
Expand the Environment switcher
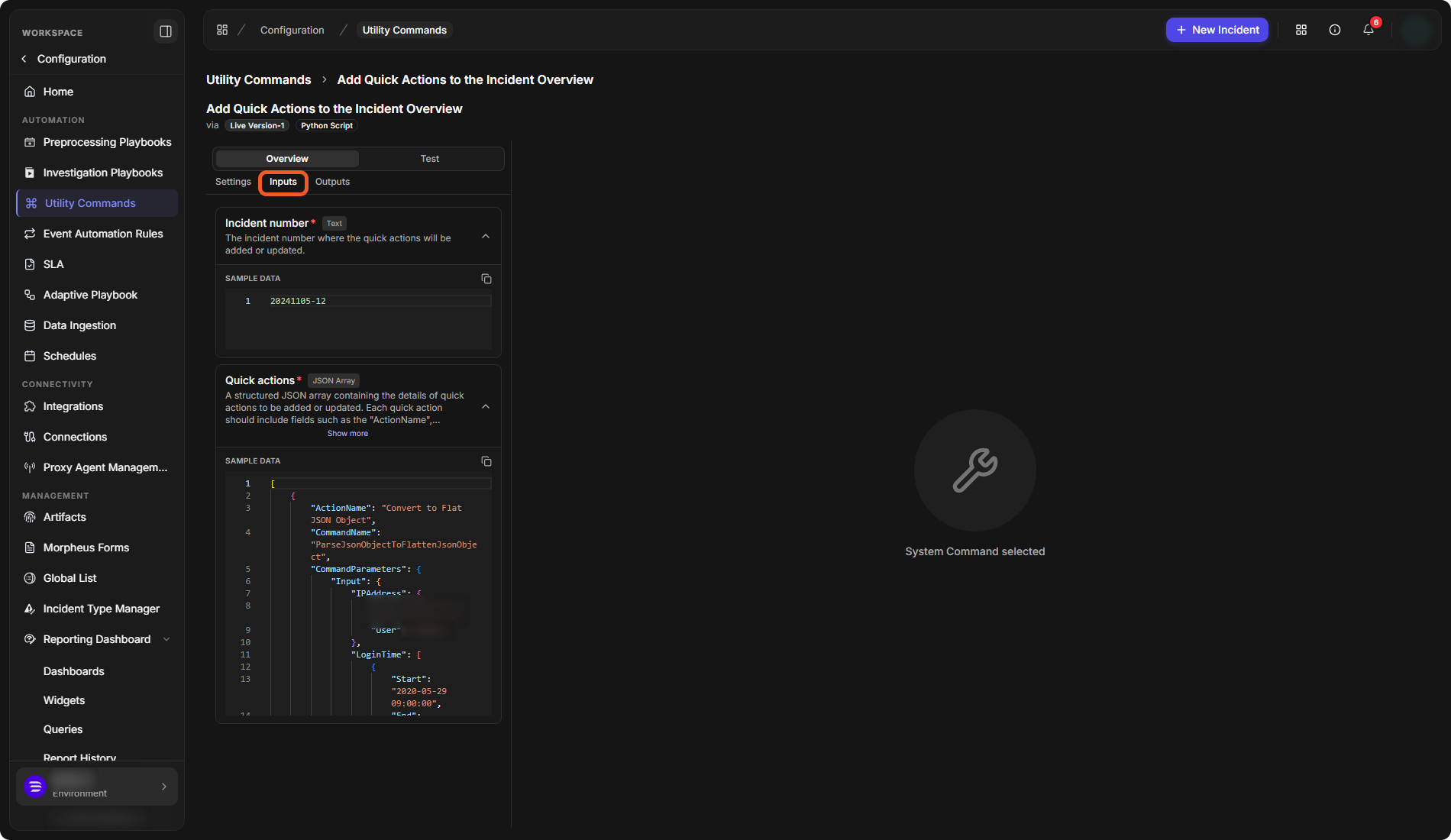click(x=97, y=787)
